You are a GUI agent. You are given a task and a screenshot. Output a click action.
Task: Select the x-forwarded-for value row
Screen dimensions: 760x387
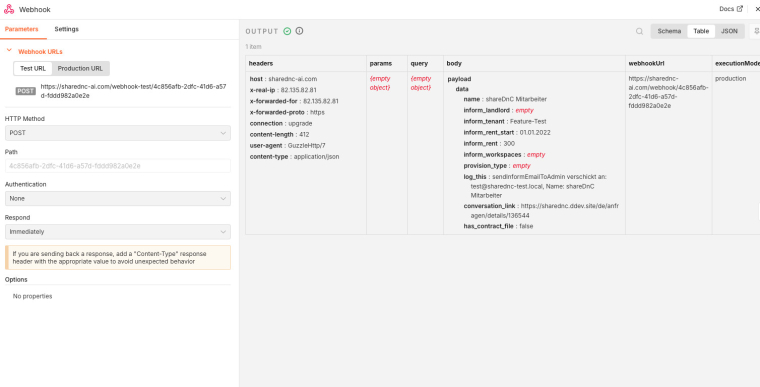[x=294, y=101]
